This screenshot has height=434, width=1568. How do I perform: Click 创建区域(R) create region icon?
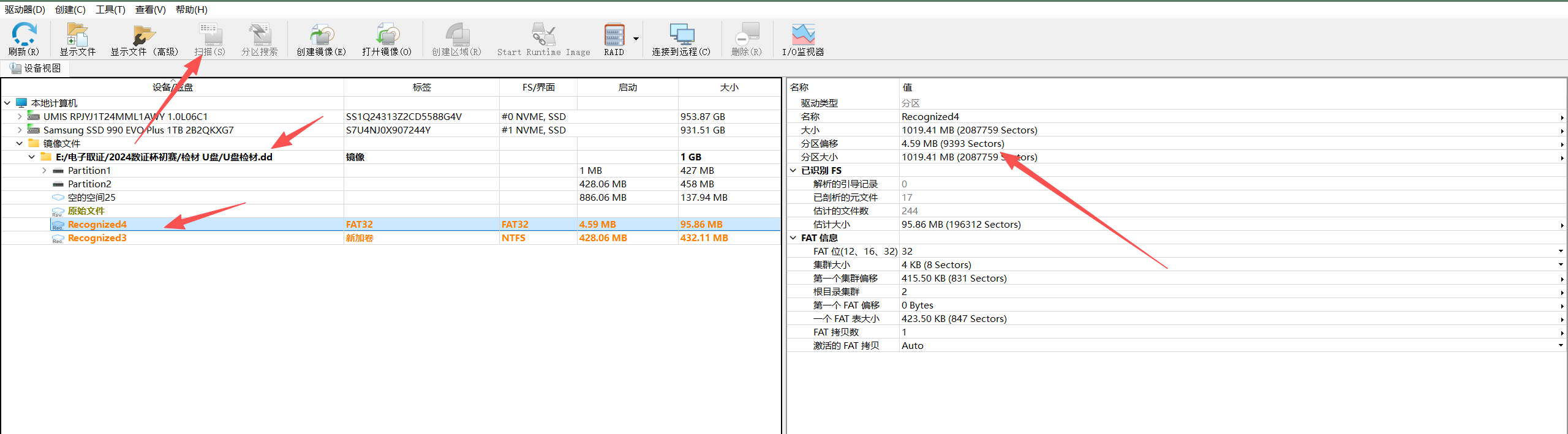coord(457,34)
